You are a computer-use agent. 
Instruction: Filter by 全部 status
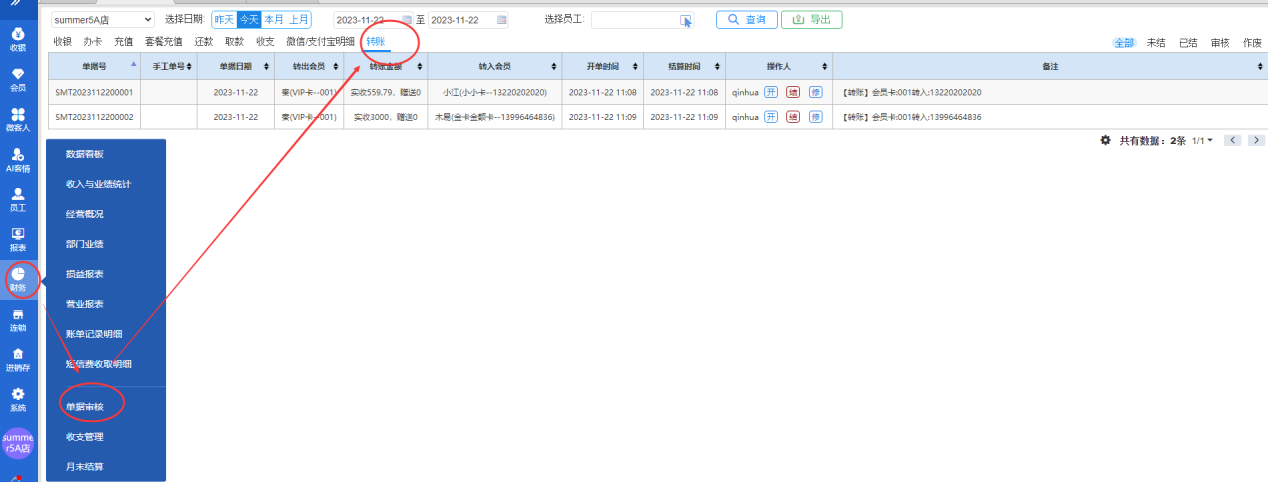click(1125, 43)
